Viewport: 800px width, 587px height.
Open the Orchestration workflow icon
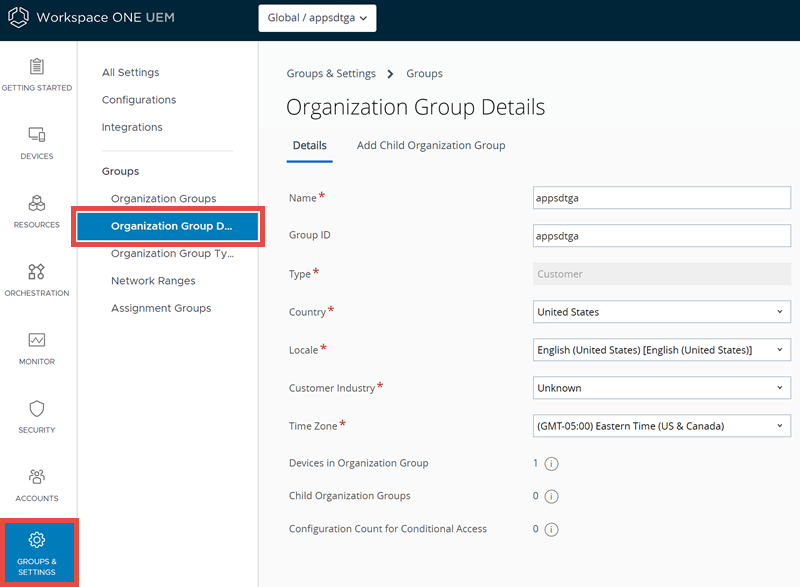(x=37, y=271)
